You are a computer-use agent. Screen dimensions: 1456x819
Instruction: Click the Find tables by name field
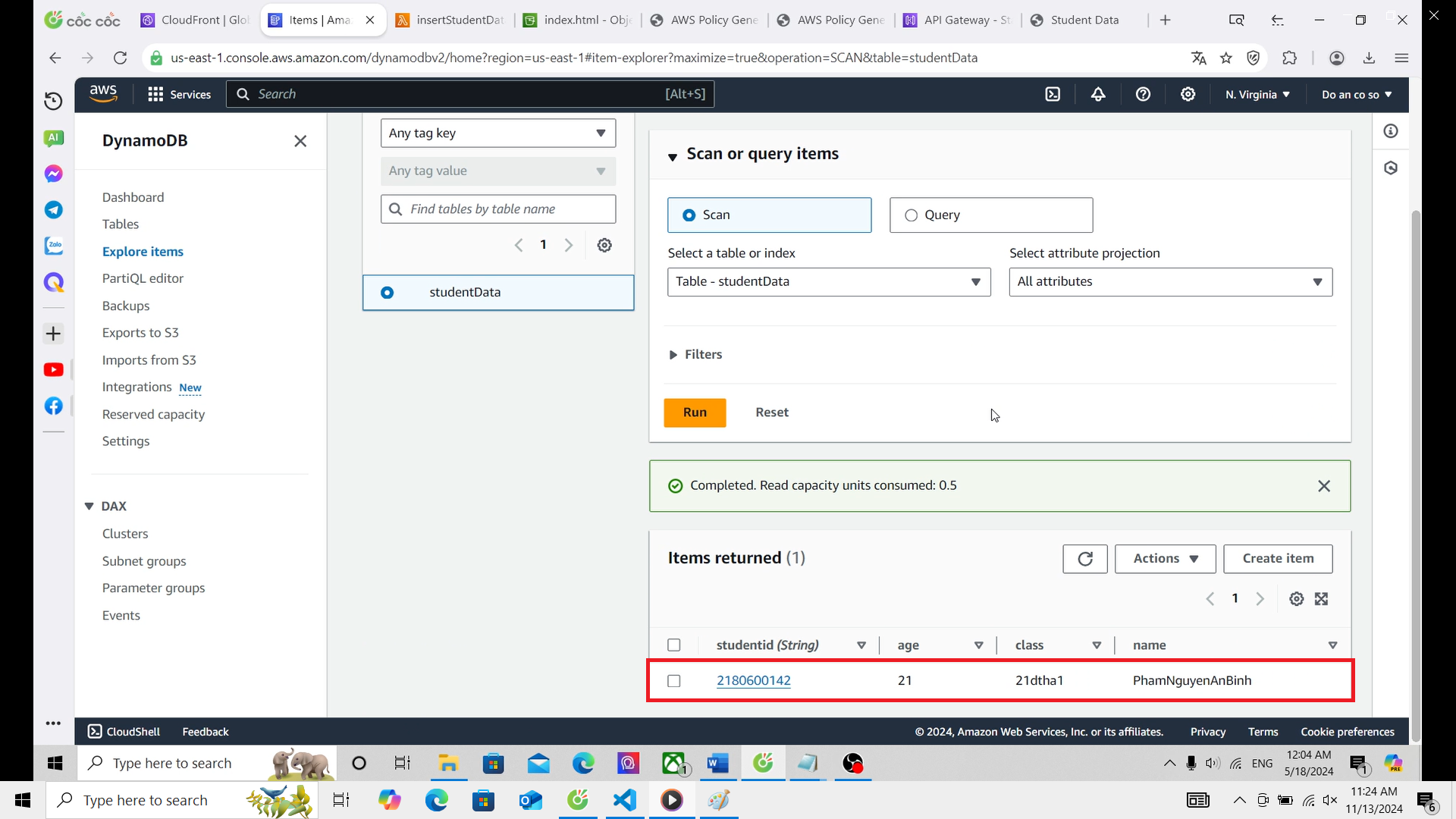(x=498, y=209)
